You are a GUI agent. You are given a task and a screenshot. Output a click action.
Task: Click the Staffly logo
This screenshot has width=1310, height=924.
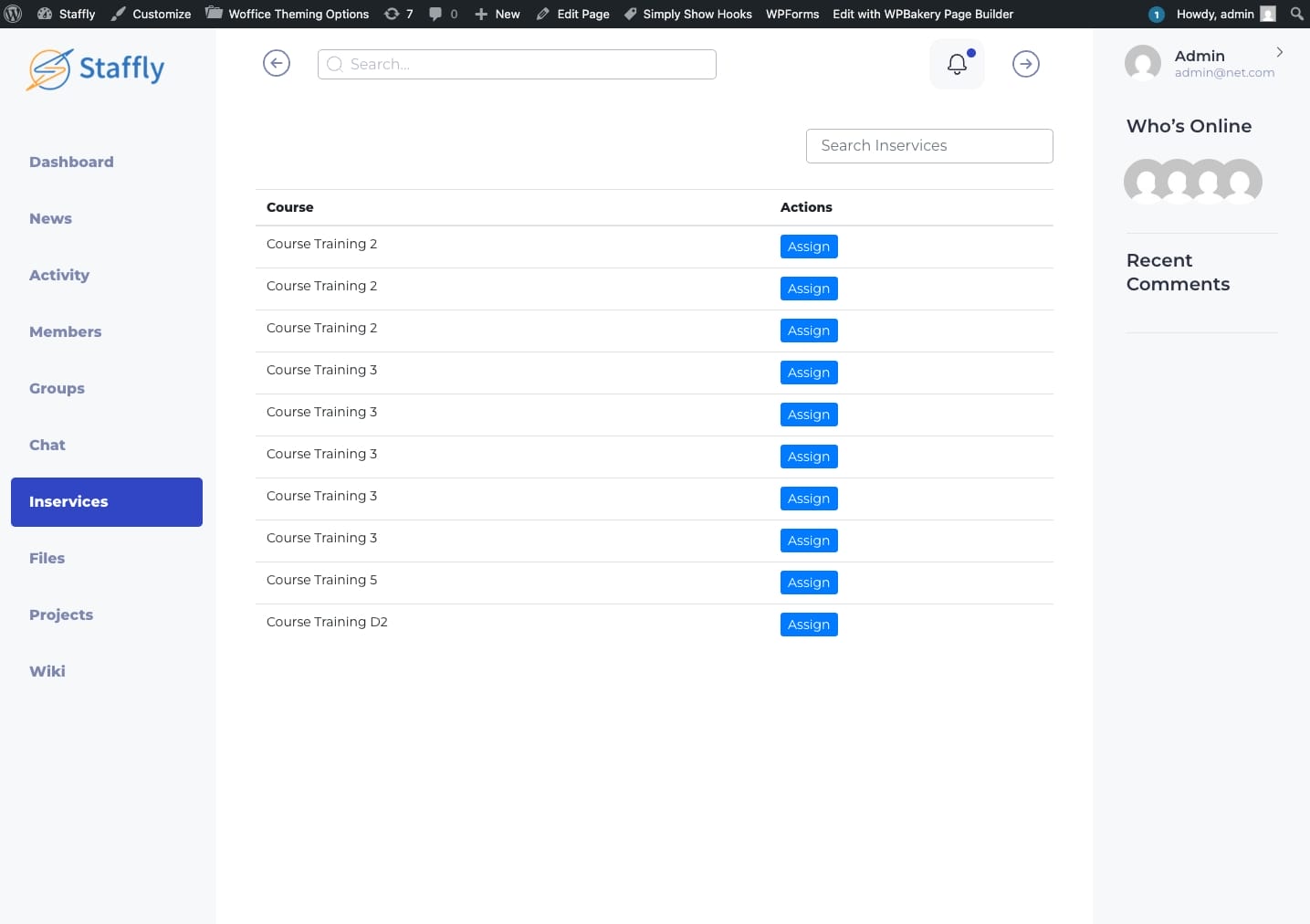coord(96,69)
